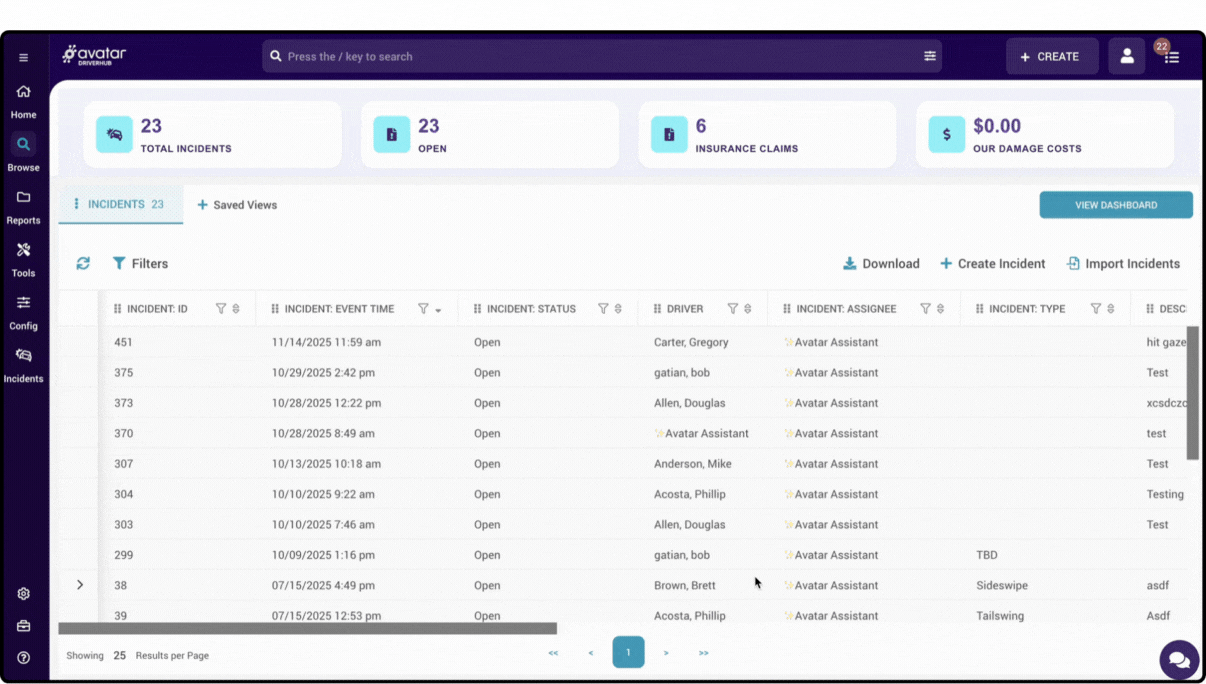This screenshot has height=684, width=1206.
Task: Open the Incident: Event Time sort dropdown
Action: pos(438,310)
